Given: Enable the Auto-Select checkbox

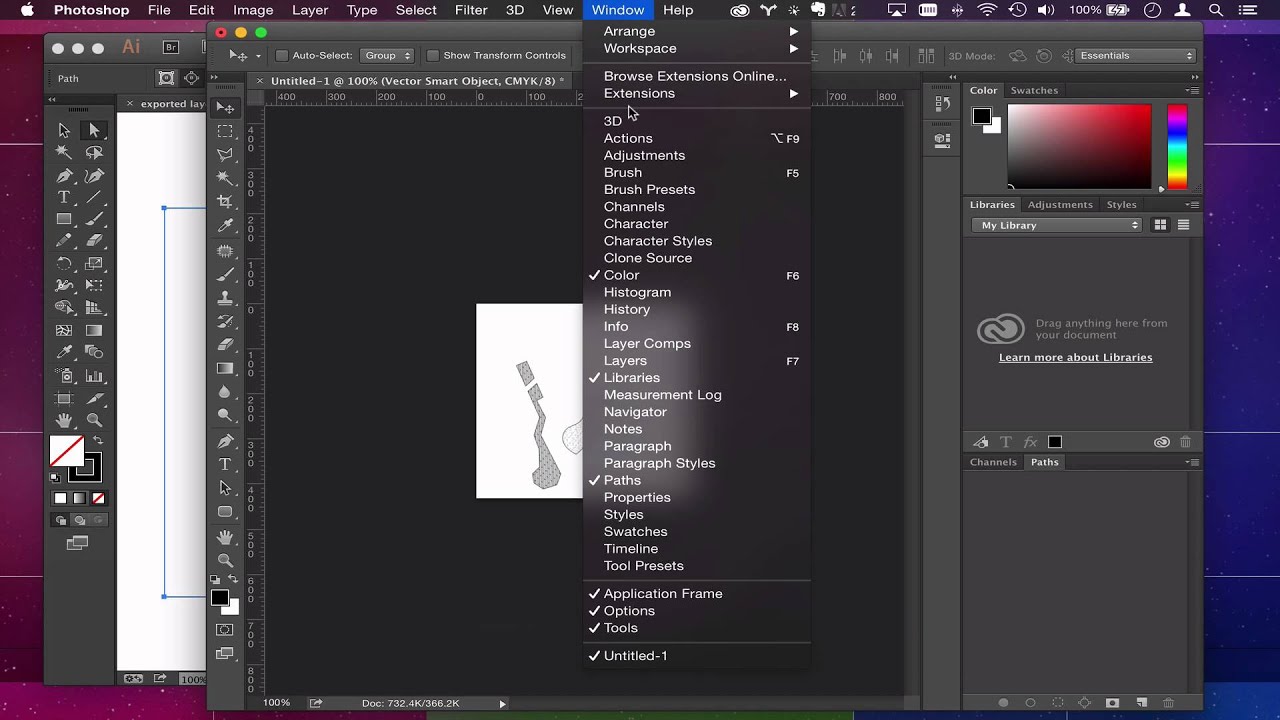Looking at the screenshot, I should click(282, 56).
